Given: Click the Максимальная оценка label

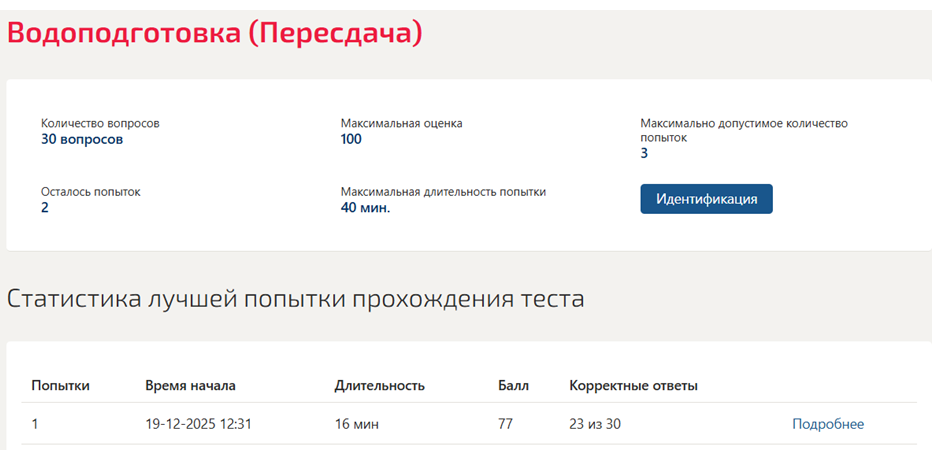Looking at the screenshot, I should (x=402, y=124).
